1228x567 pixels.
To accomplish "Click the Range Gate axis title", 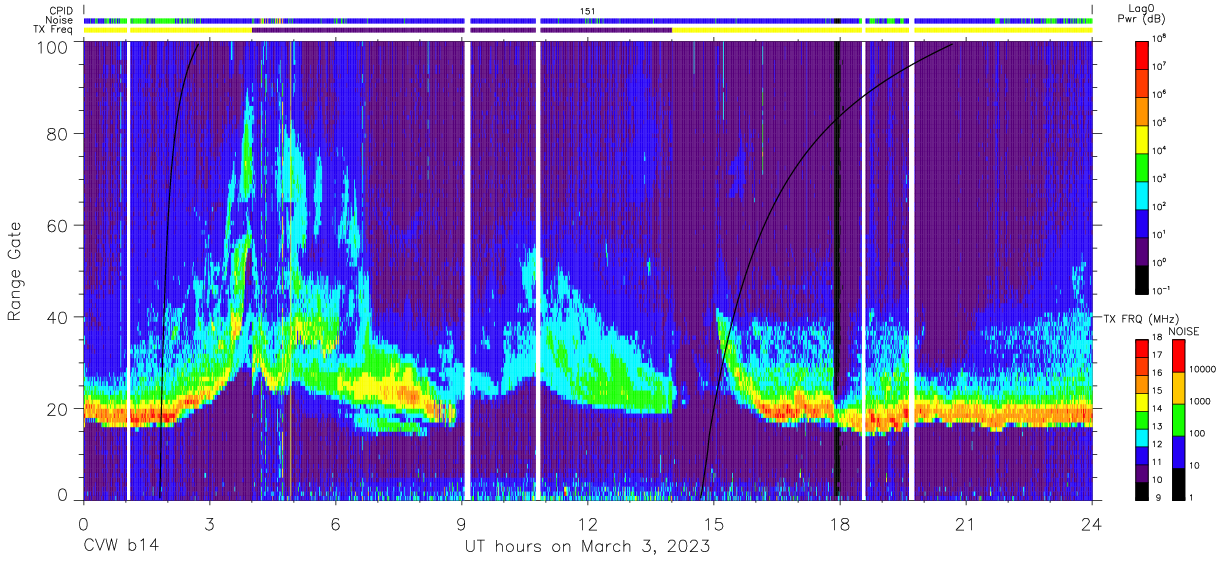I will click(x=15, y=272).
